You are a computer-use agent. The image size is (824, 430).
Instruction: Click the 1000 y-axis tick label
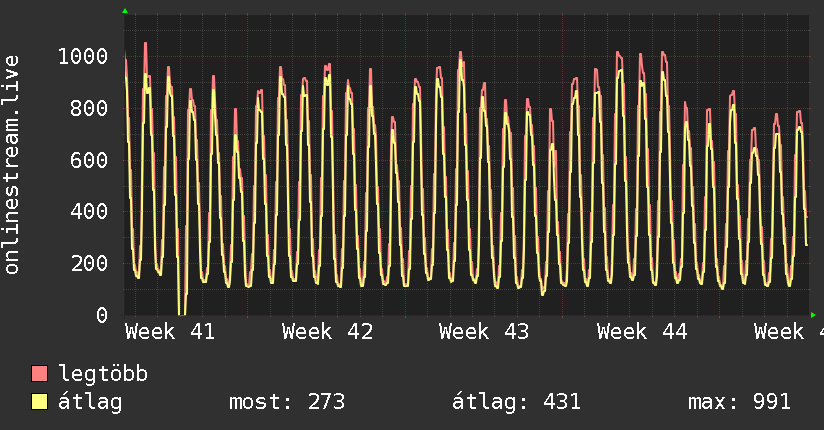point(83,56)
